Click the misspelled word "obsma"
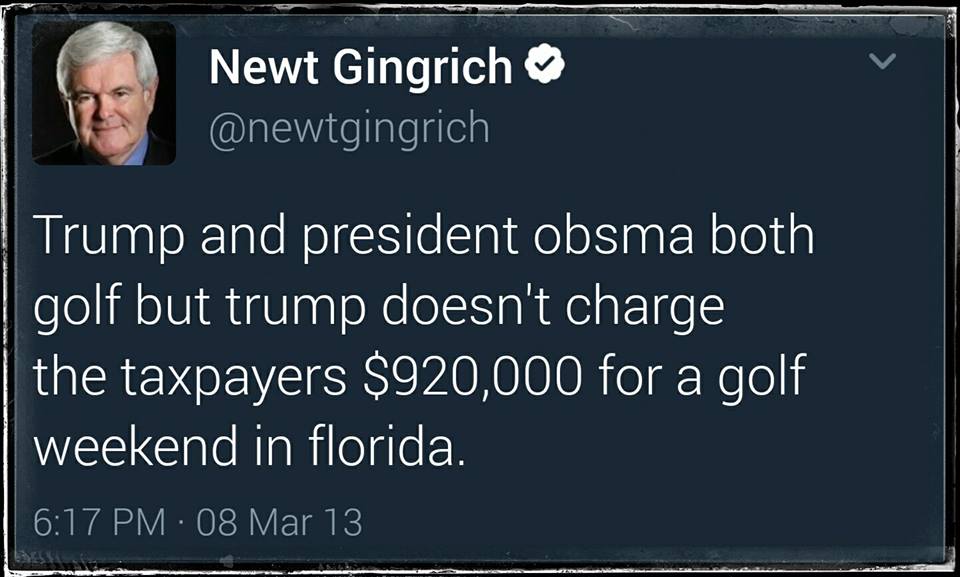 pos(613,236)
